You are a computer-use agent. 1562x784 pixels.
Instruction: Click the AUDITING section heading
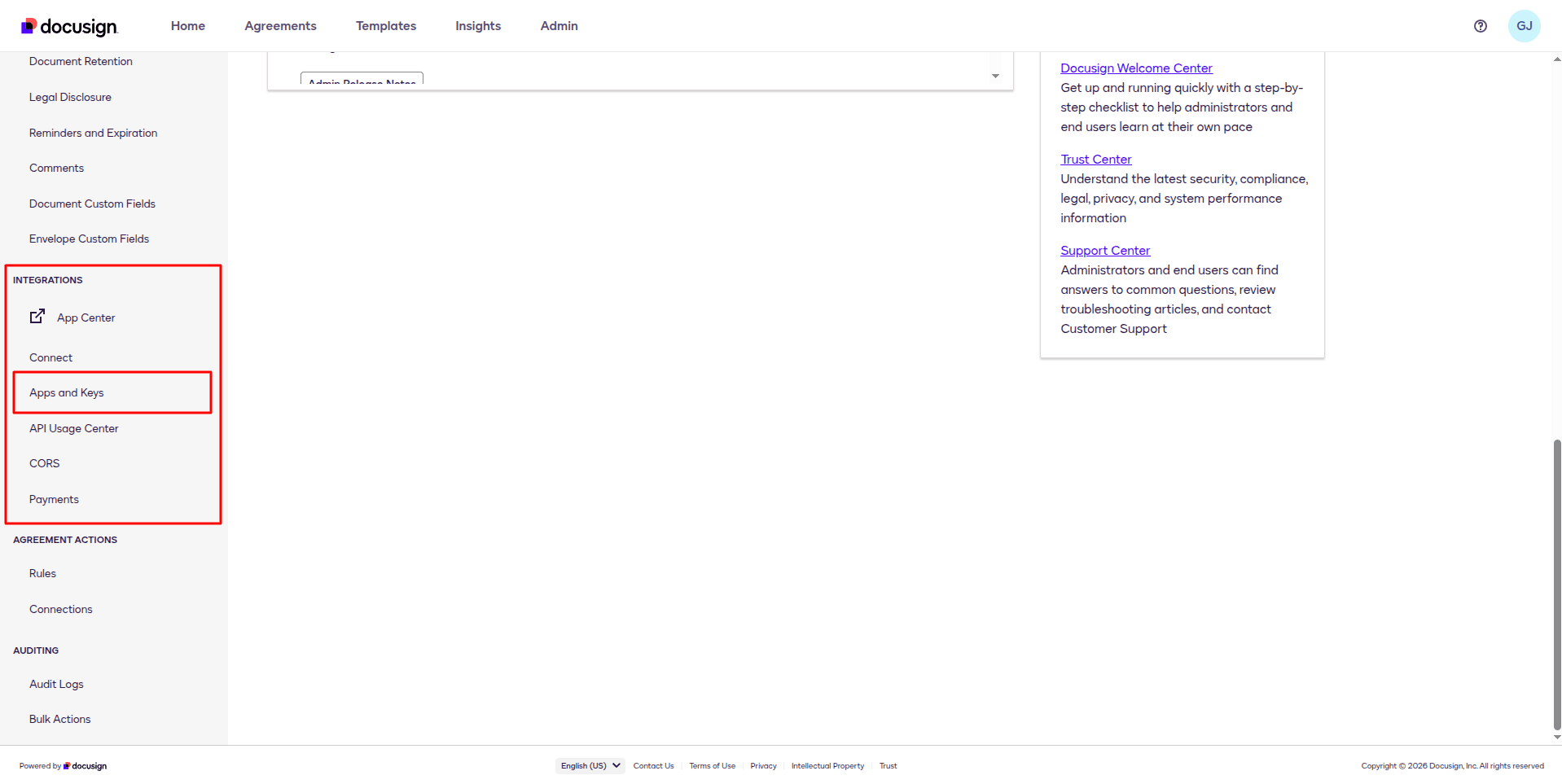(x=36, y=650)
